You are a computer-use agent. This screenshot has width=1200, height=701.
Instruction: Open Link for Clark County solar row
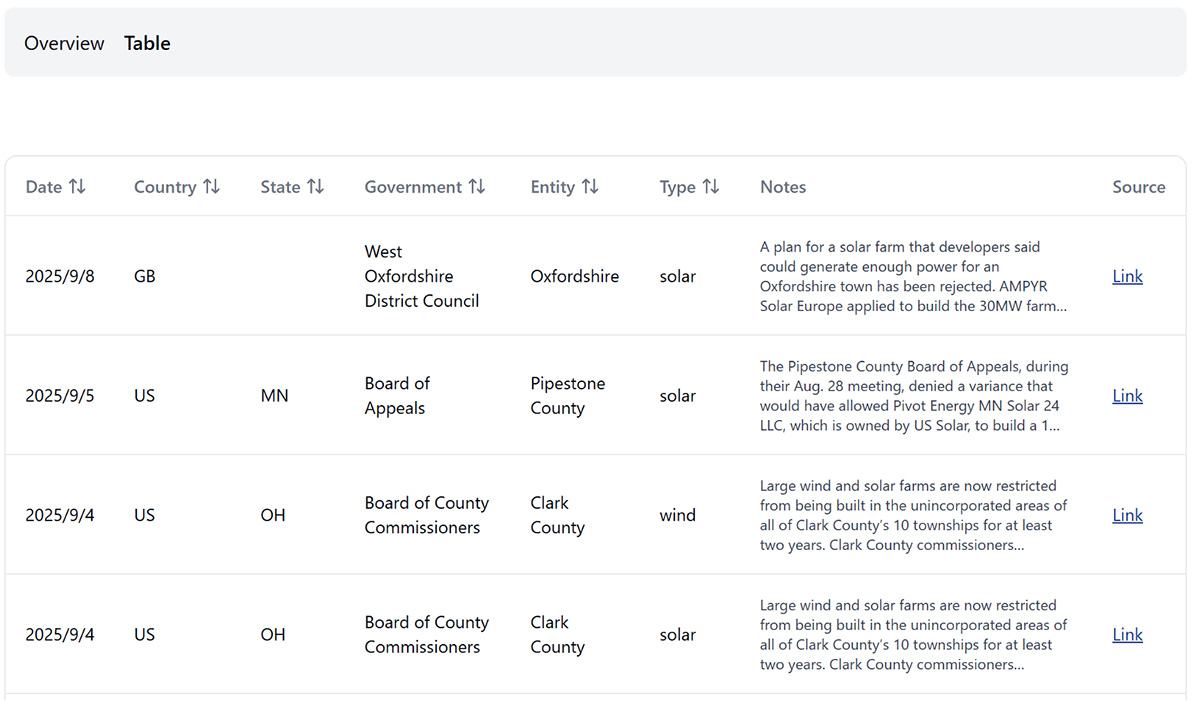(1127, 635)
